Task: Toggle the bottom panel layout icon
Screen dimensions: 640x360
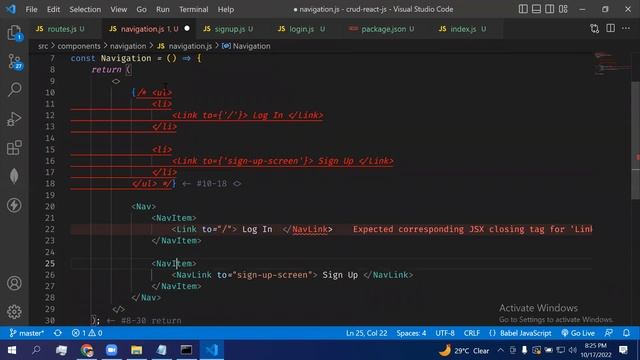Action: (536, 9)
